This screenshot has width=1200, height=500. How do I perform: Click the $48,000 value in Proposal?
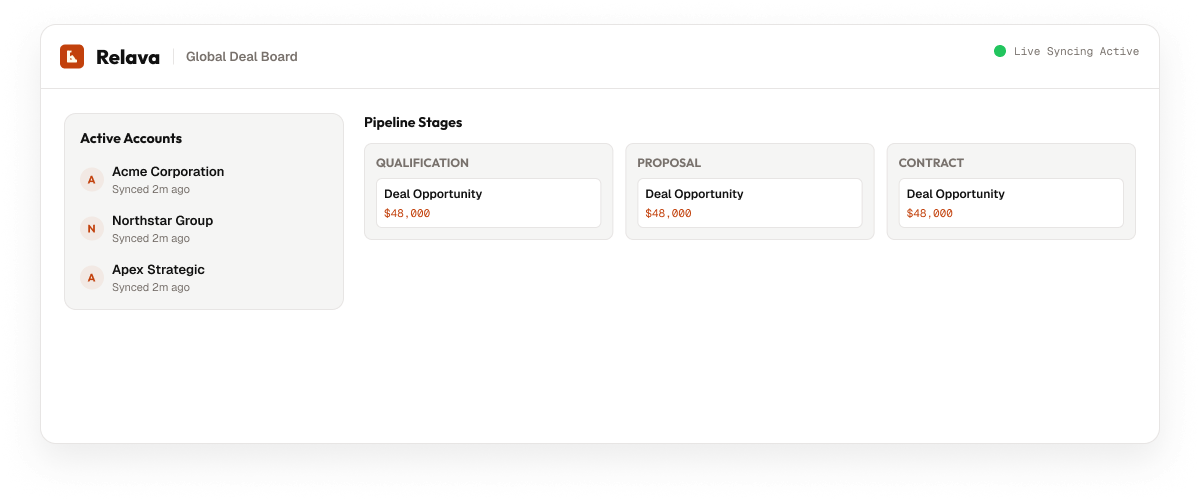tap(668, 213)
